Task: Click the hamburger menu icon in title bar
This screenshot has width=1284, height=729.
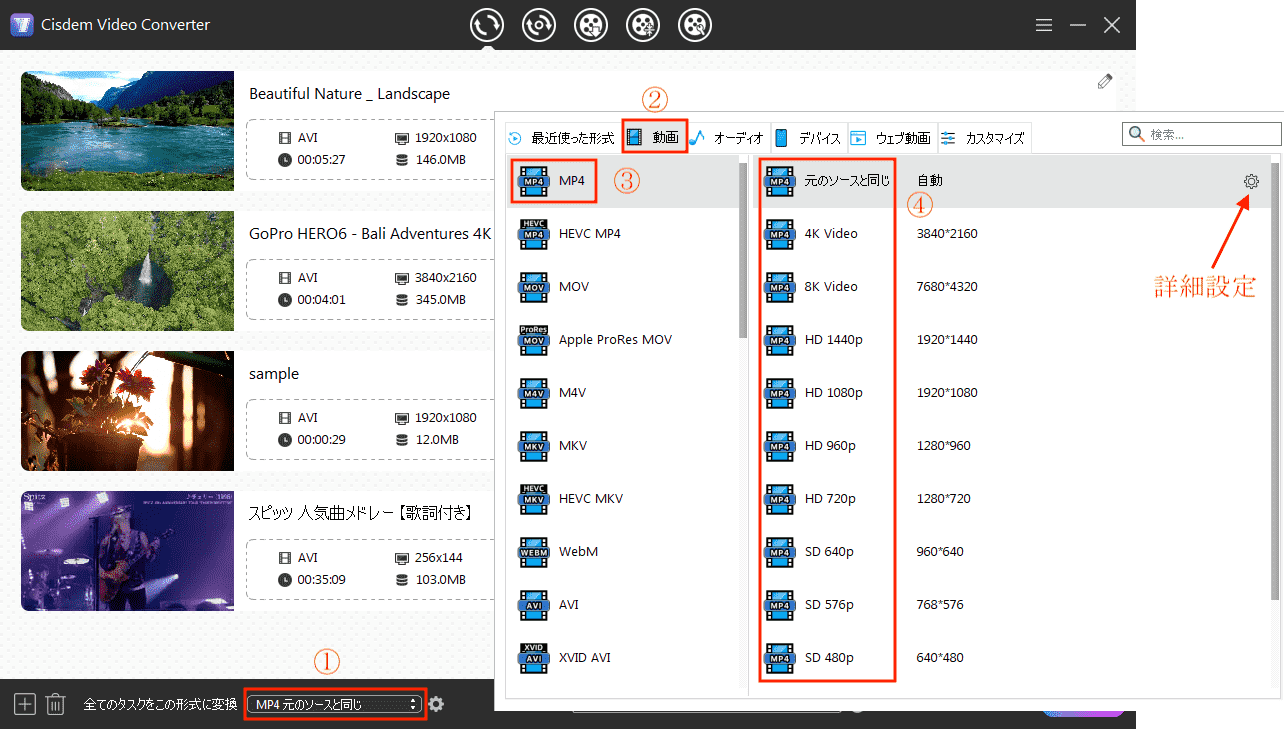Action: pos(1043,25)
